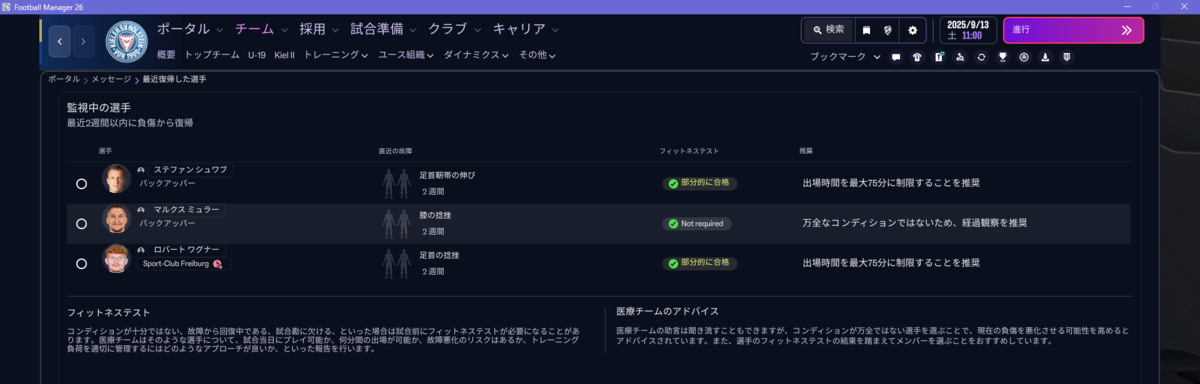Go back with the left arrow button
Image resolution: width=1200 pixels, height=384 pixels.
(60, 42)
